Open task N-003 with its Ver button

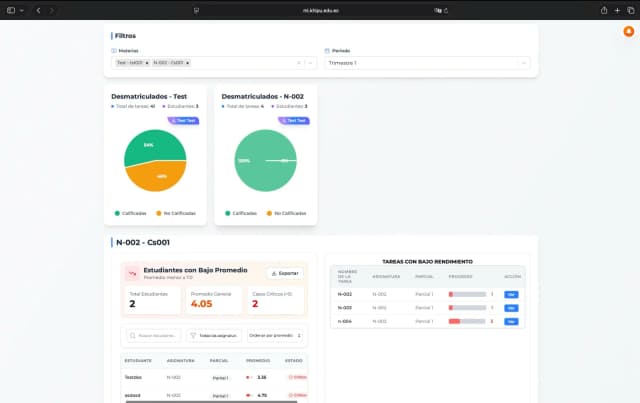point(511,308)
